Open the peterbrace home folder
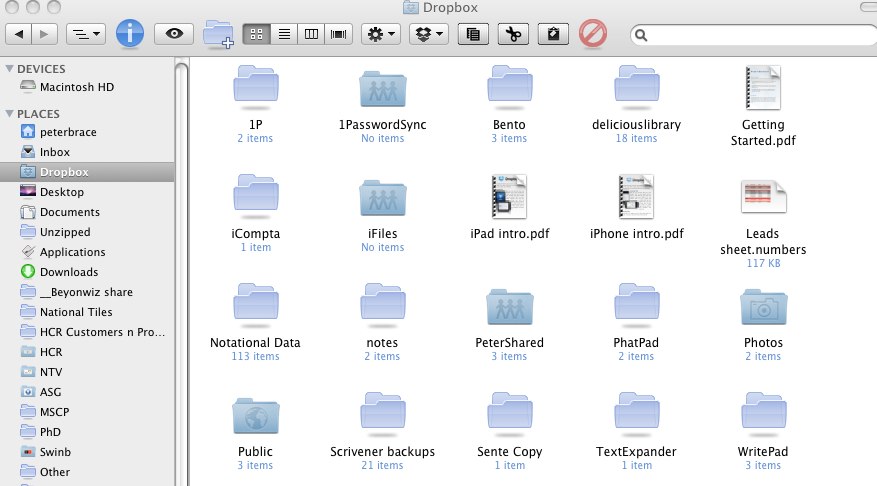The height and width of the screenshot is (486, 877). click(x=87, y=132)
